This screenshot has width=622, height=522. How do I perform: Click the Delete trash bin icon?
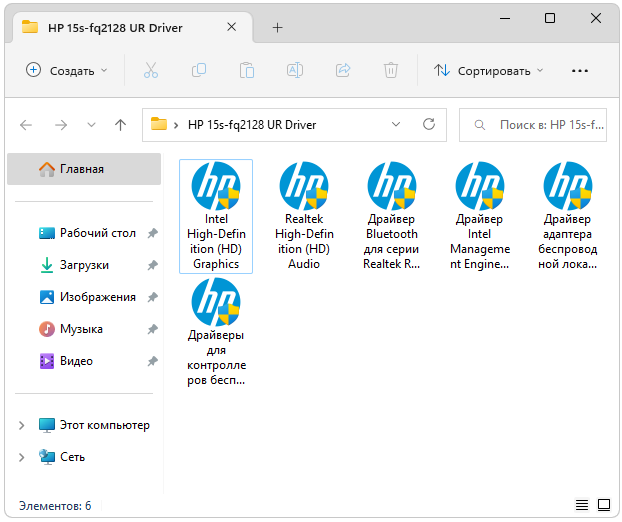(391, 71)
